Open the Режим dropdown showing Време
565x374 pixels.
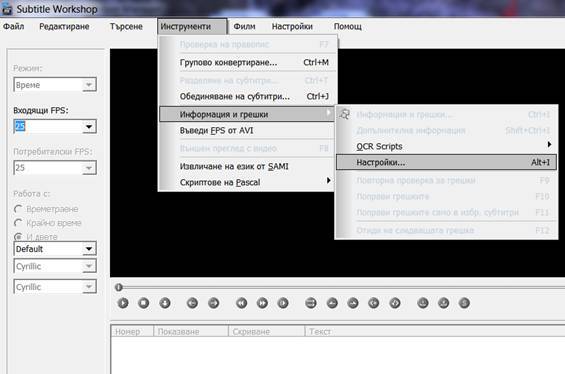coord(55,85)
